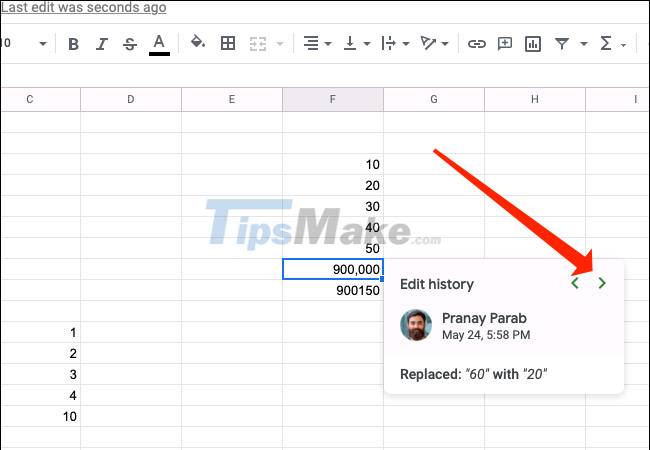The image size is (650, 450).
Task: Select column E header
Action: click(232, 99)
